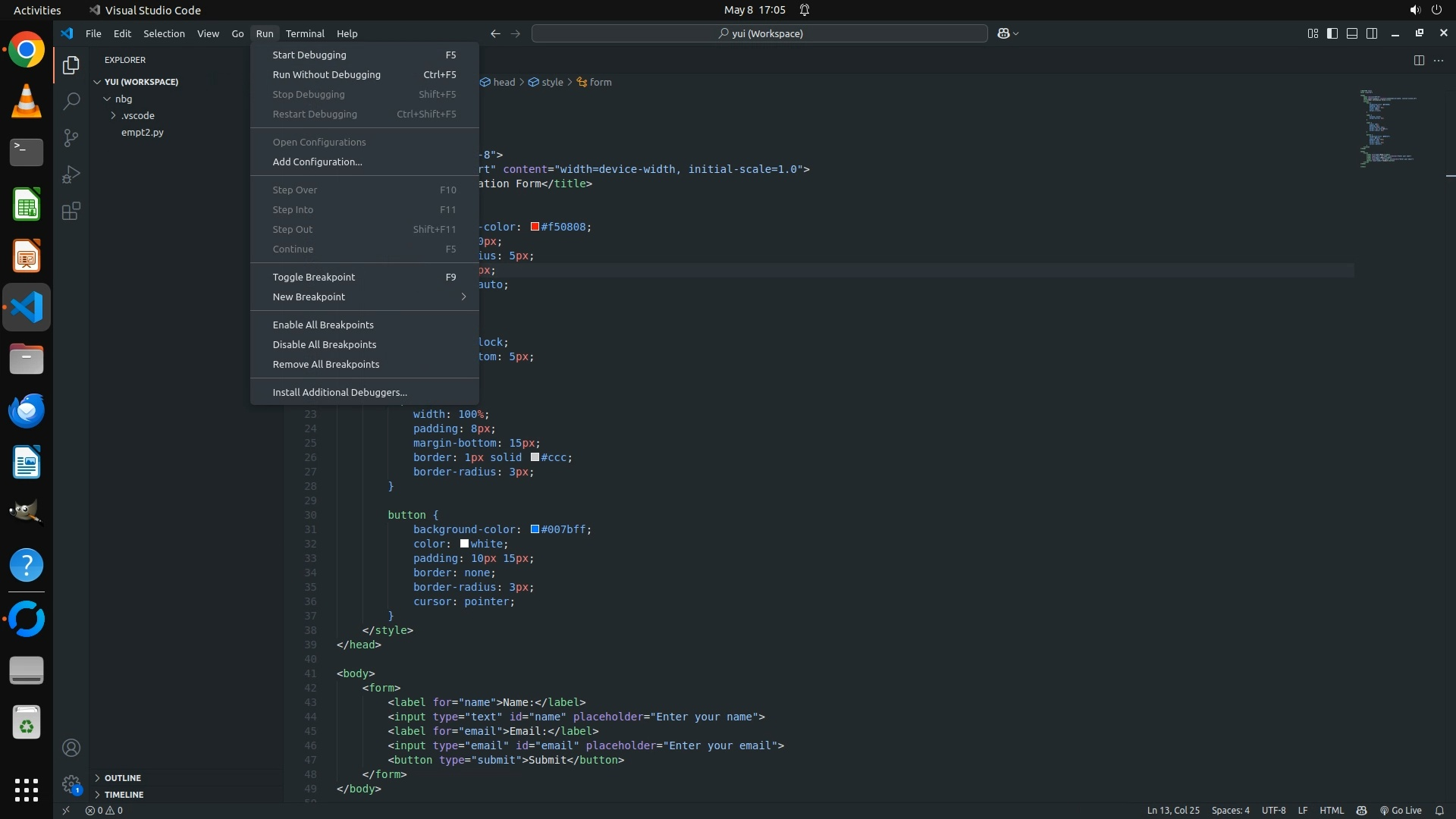
Task: Open the Run and Debug view
Action: [71, 174]
